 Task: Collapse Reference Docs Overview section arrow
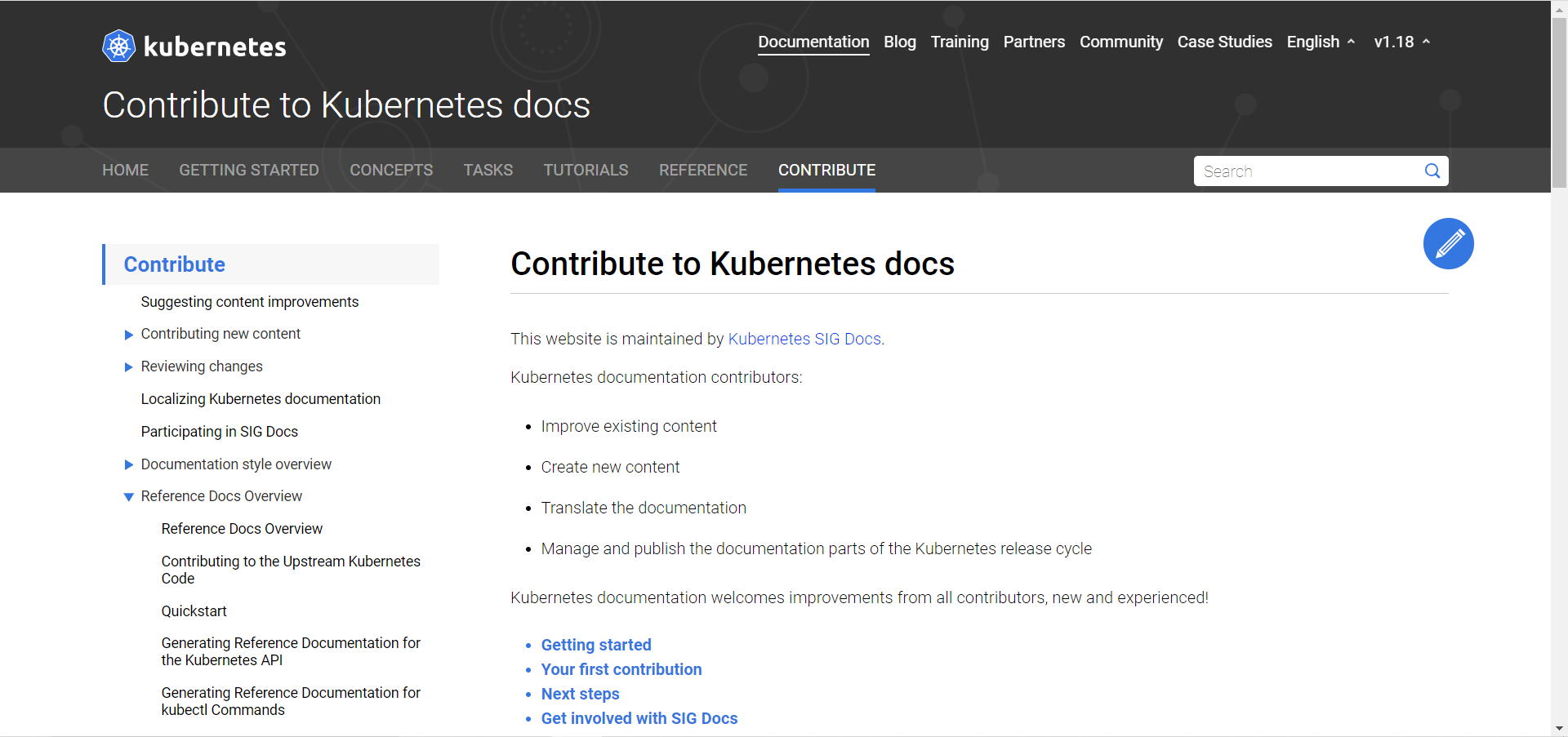(128, 497)
